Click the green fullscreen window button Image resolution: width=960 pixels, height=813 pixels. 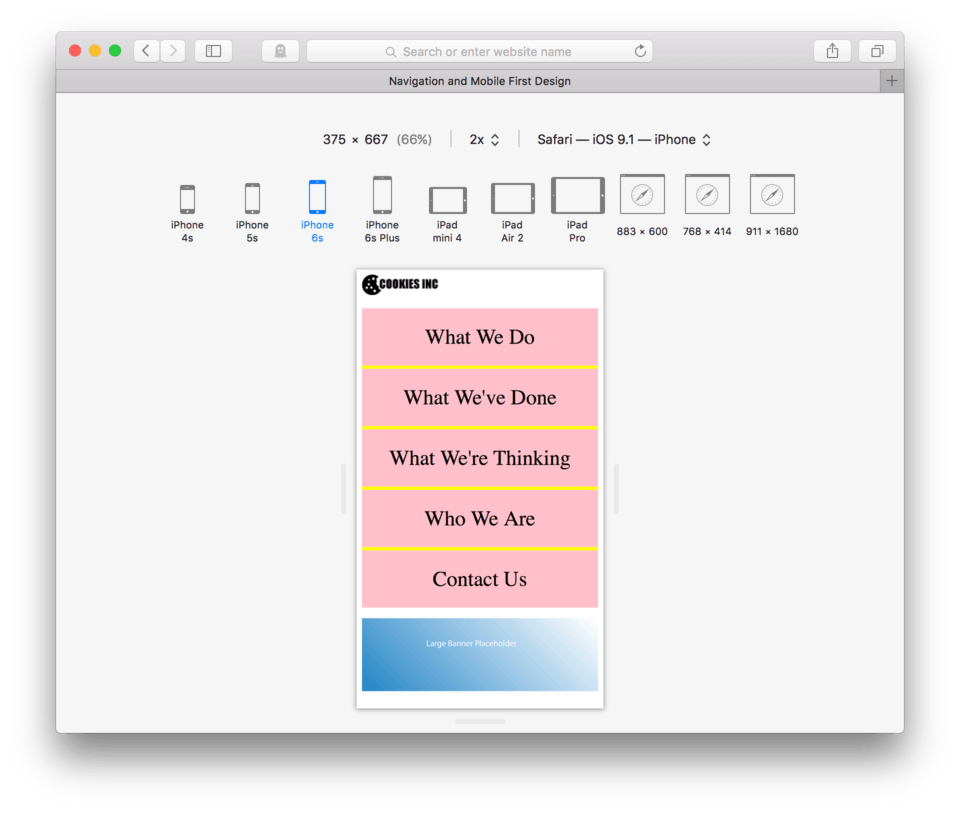tap(115, 50)
